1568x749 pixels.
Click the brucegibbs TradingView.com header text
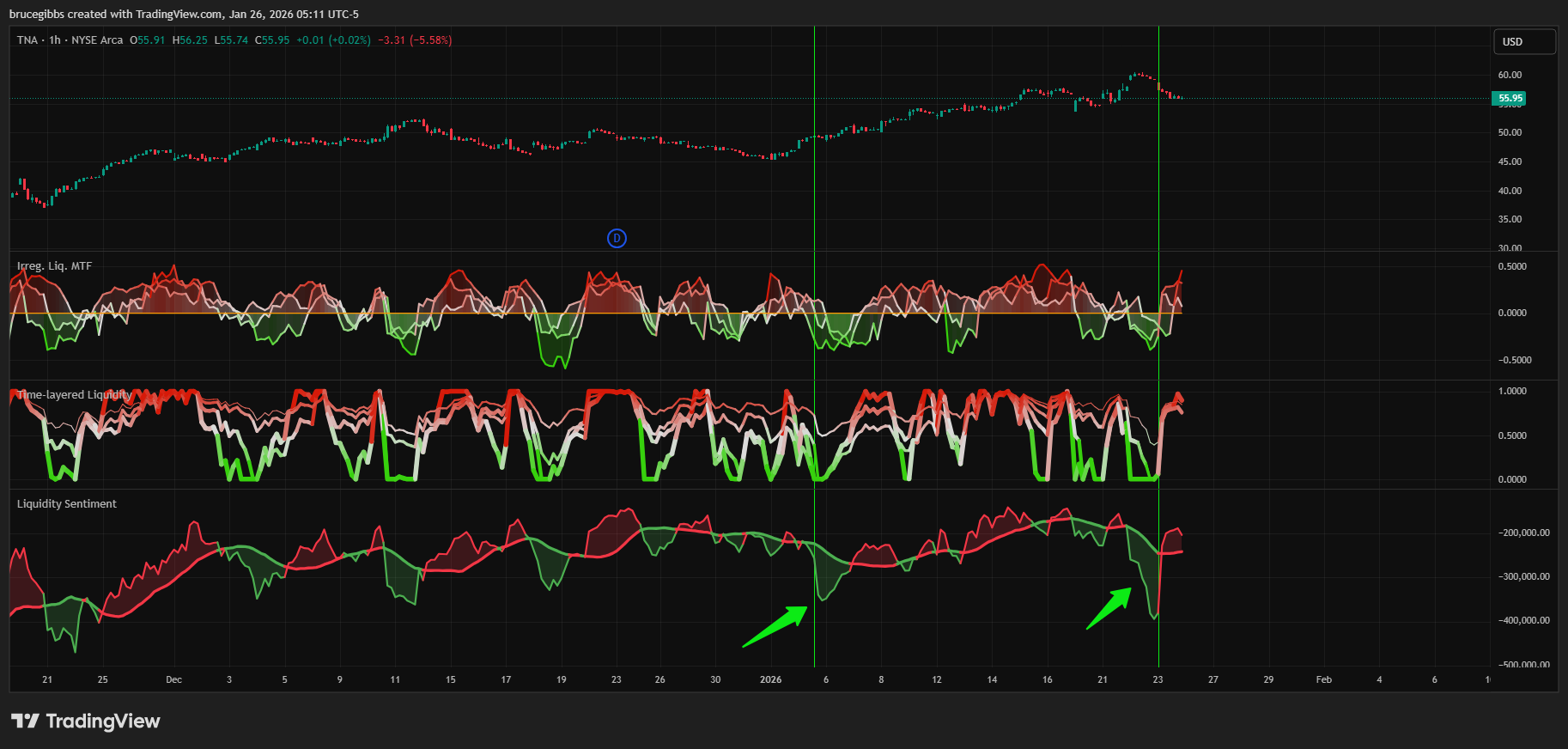click(x=184, y=14)
